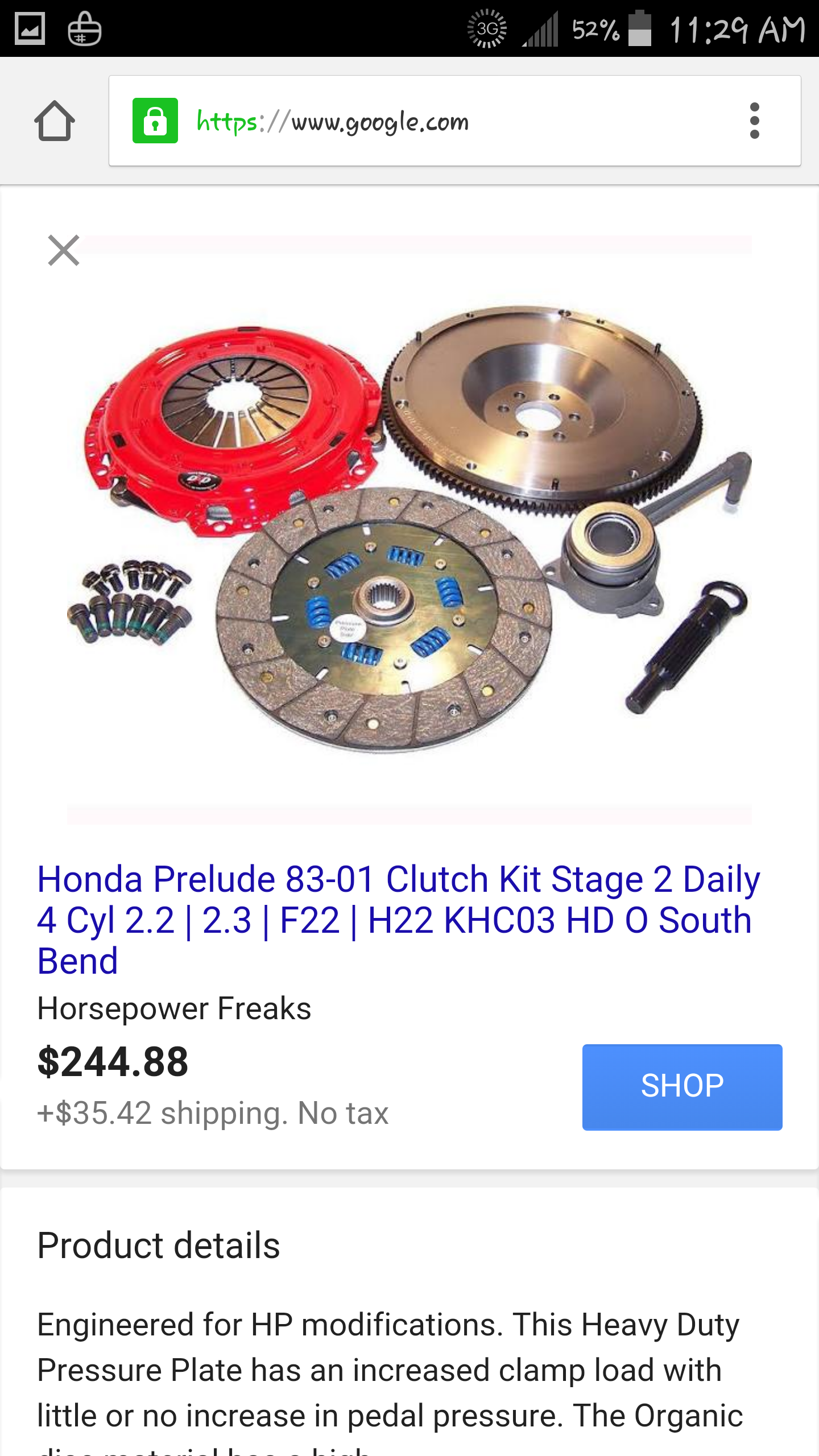Tap the keyboard notification icon in status bar

pyautogui.click(x=84, y=28)
